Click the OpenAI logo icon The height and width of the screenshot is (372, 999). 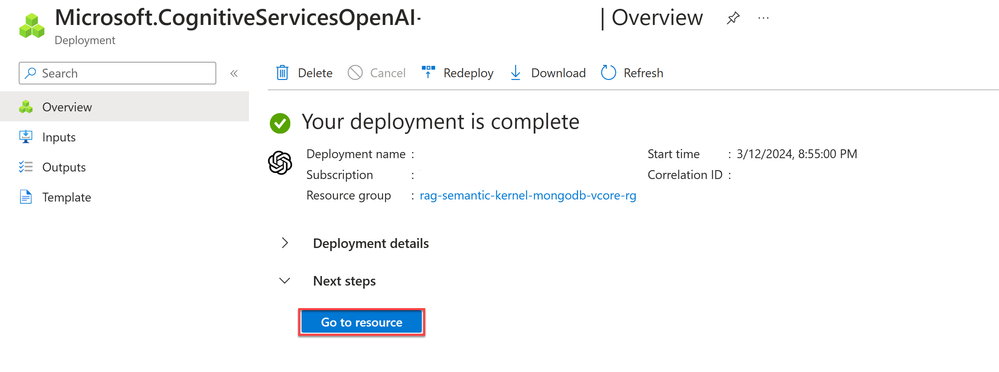280,163
